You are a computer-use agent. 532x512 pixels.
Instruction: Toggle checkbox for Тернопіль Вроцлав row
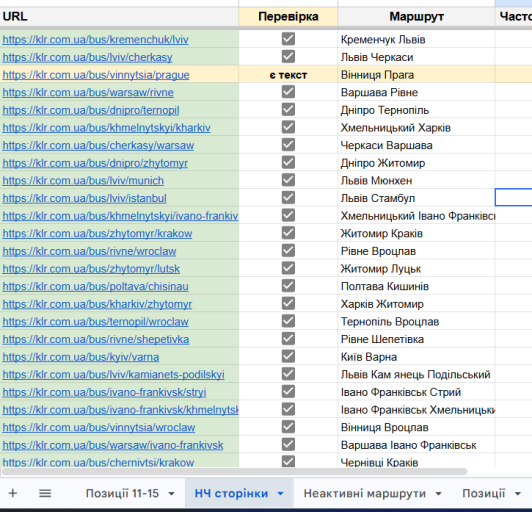coord(288,321)
